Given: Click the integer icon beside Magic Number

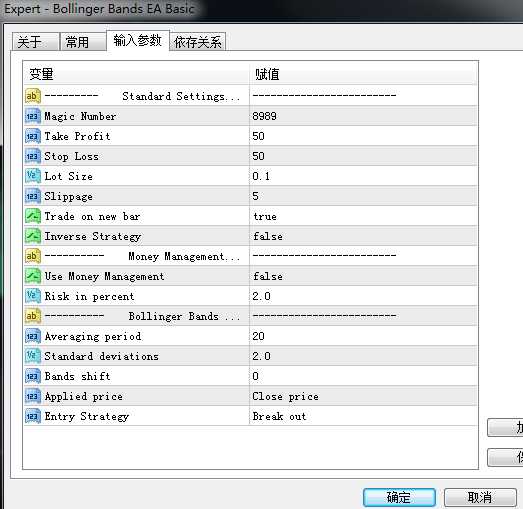Looking at the screenshot, I should click(x=33, y=116).
